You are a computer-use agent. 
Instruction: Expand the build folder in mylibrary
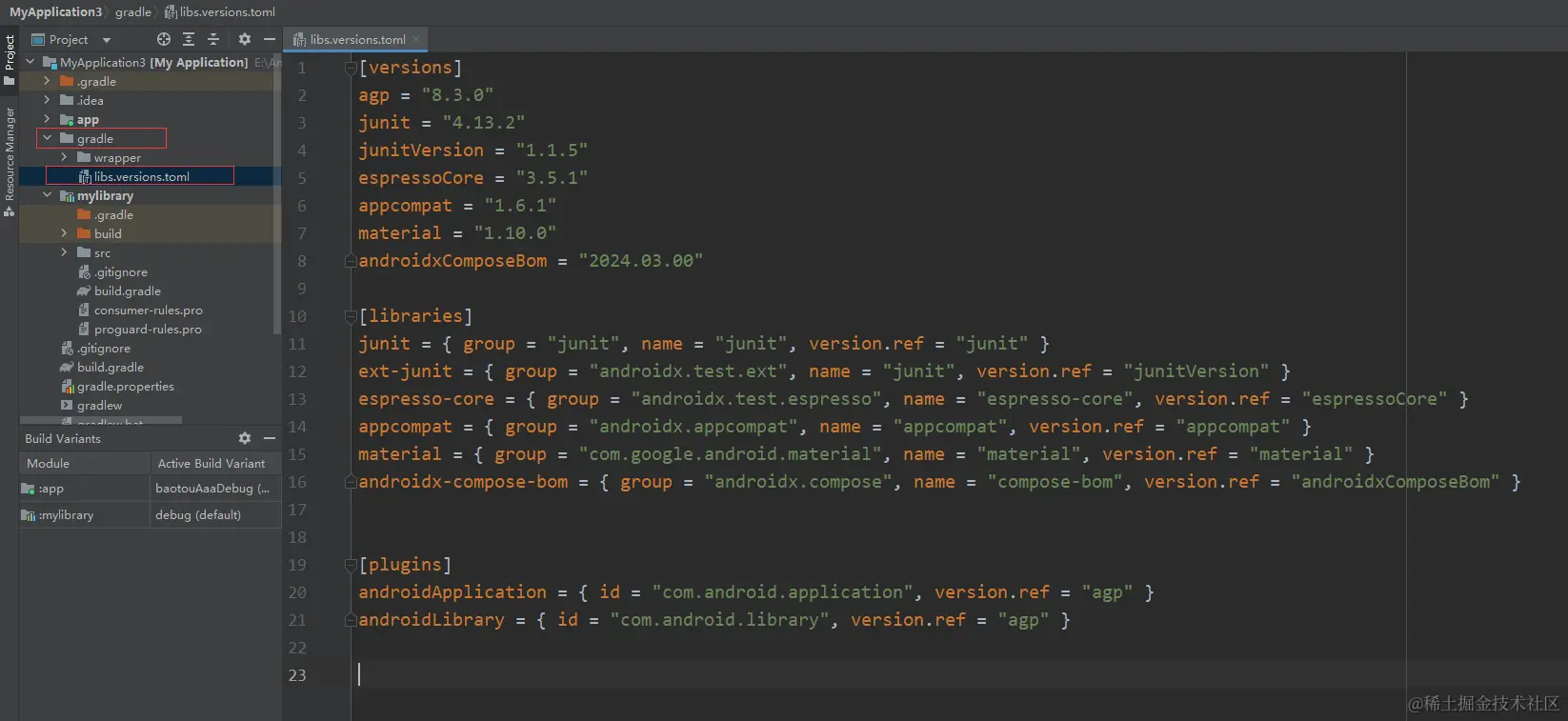coord(64,233)
